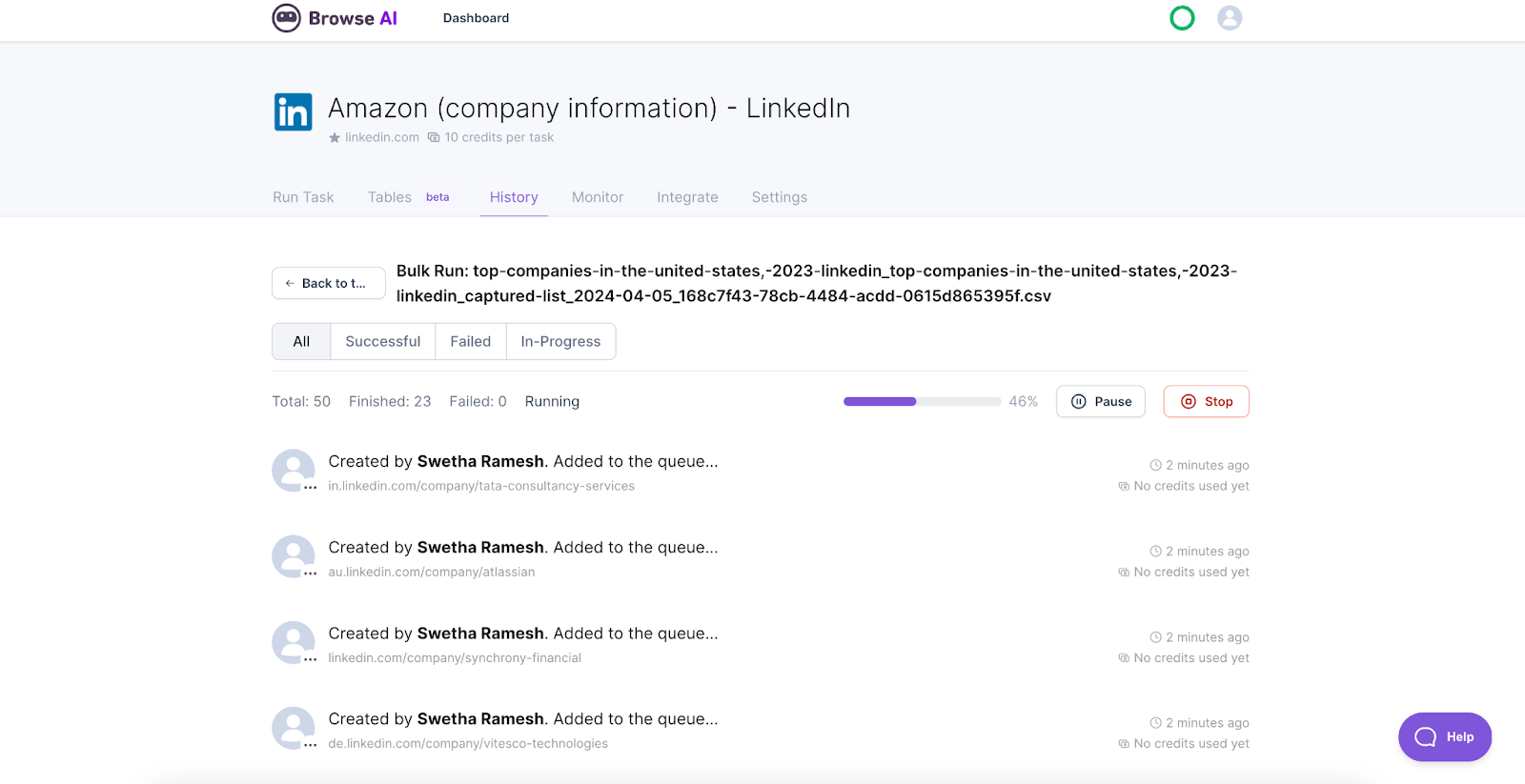Filter by Failed tasks
The height and width of the screenshot is (784, 1525).
point(470,341)
